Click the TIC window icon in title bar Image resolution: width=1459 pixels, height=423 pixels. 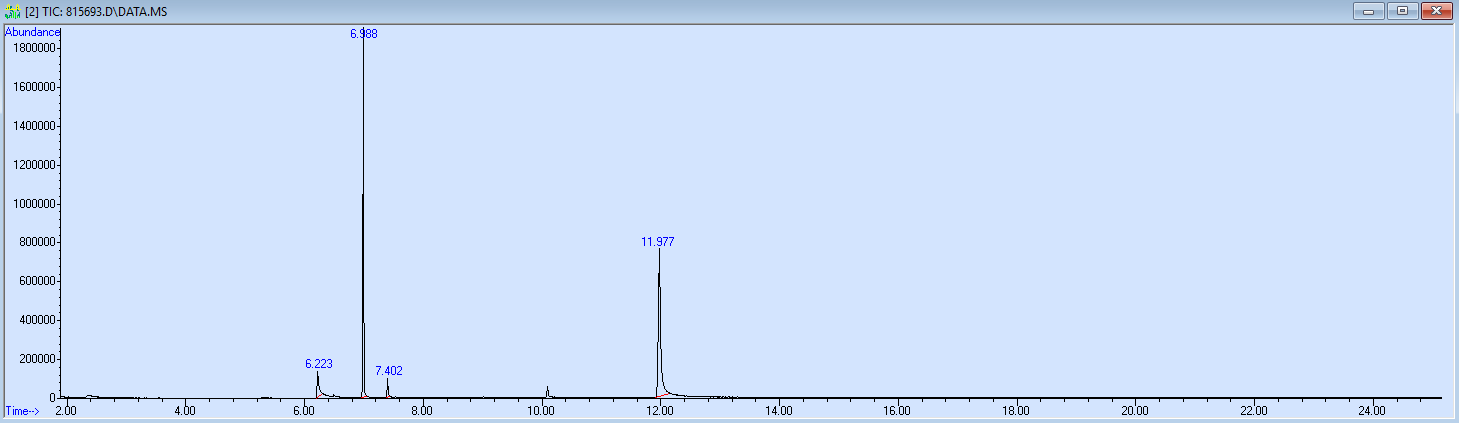[13, 11]
